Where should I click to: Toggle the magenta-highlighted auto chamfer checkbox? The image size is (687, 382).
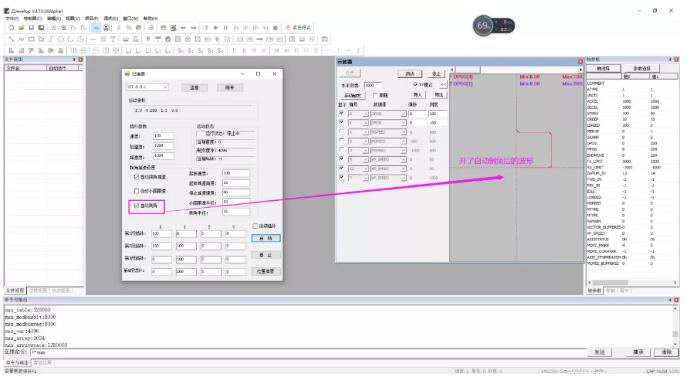click(x=137, y=205)
